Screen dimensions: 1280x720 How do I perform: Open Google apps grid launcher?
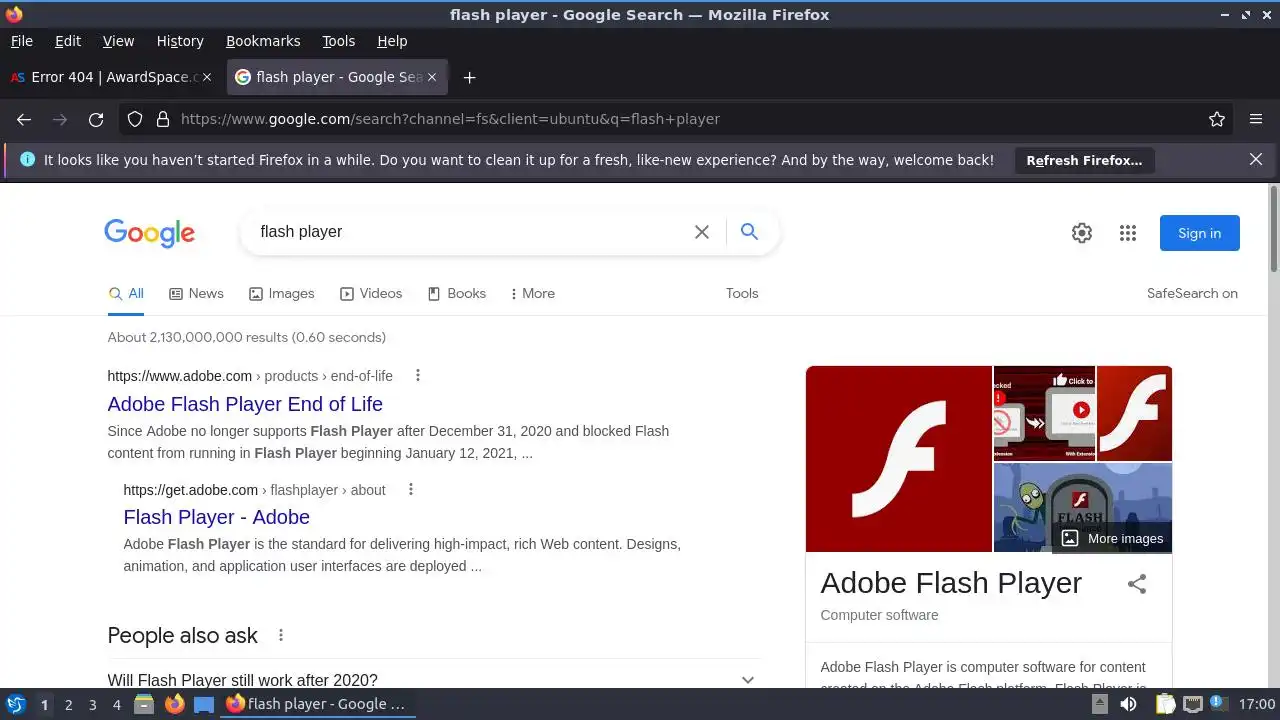tap(1128, 233)
